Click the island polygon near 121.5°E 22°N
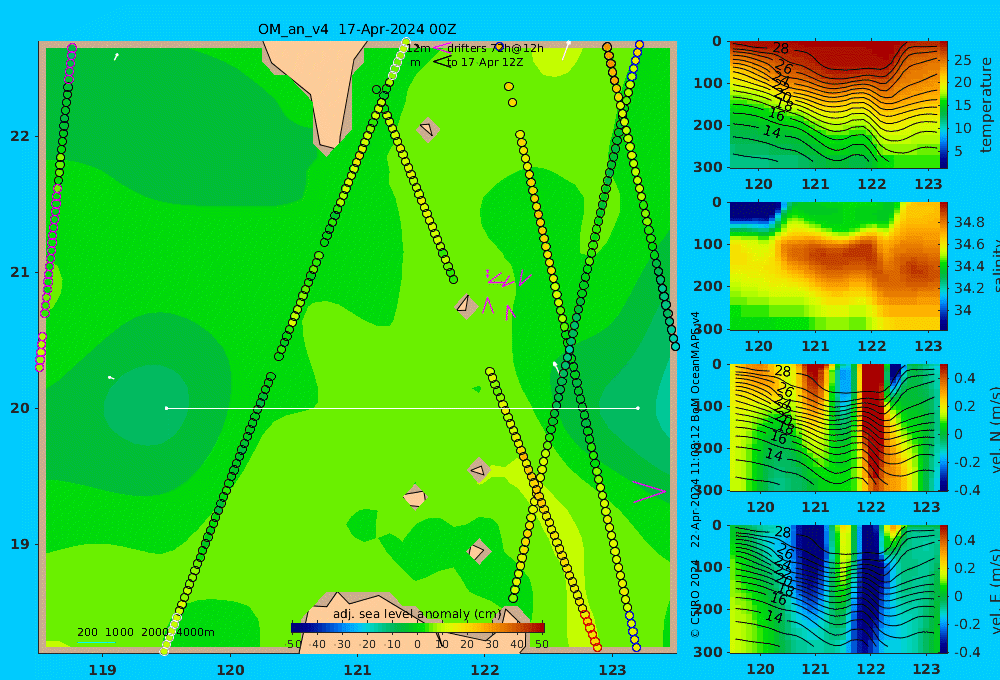 coord(428,129)
